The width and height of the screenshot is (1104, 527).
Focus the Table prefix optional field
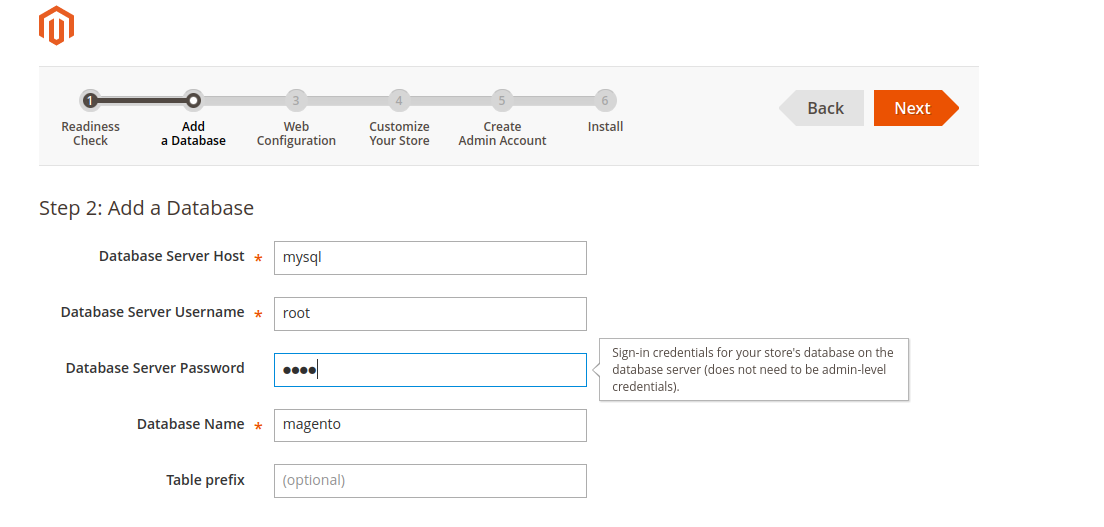click(430, 481)
